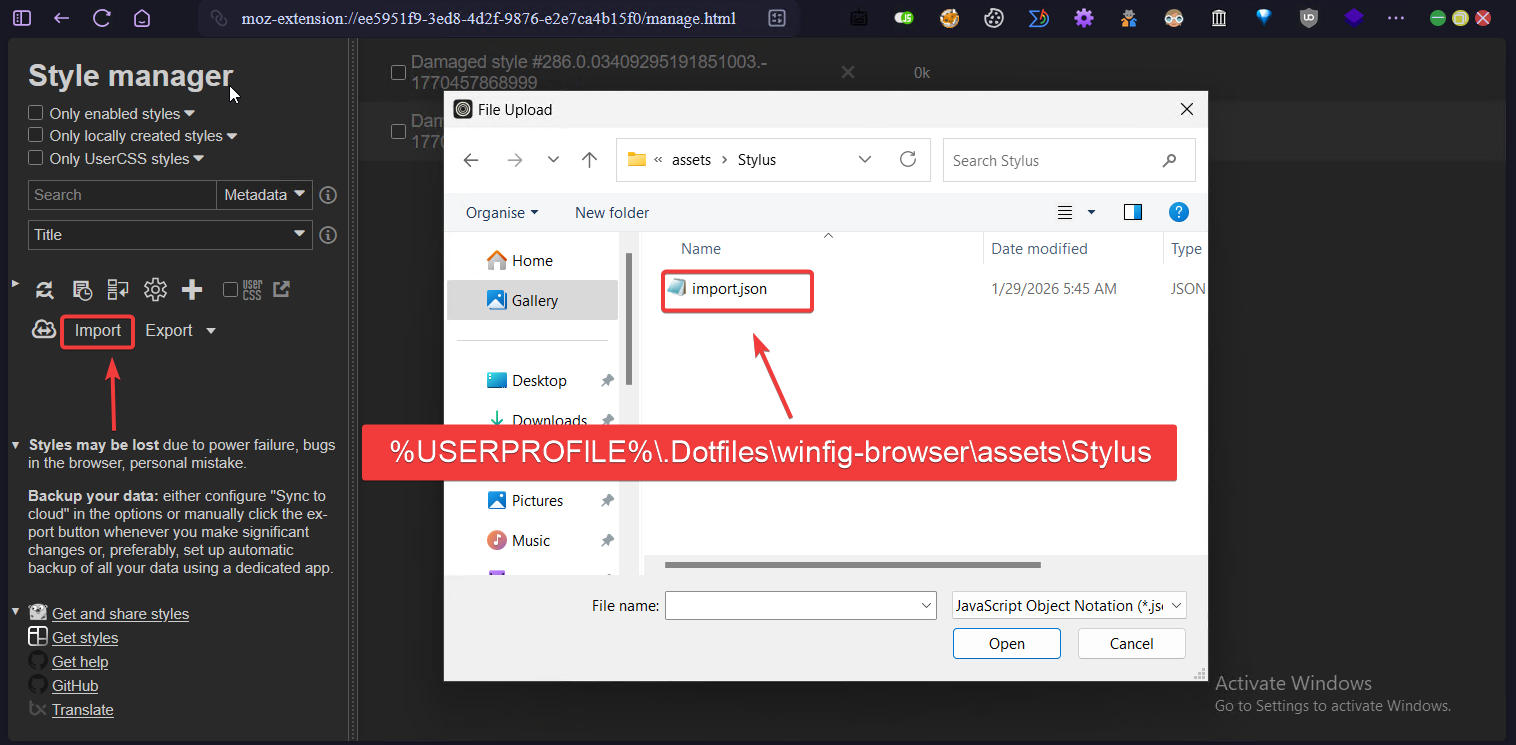Image resolution: width=1516 pixels, height=745 pixels.
Task: Check the Only UserCSS styles box
Action: click(x=36, y=158)
